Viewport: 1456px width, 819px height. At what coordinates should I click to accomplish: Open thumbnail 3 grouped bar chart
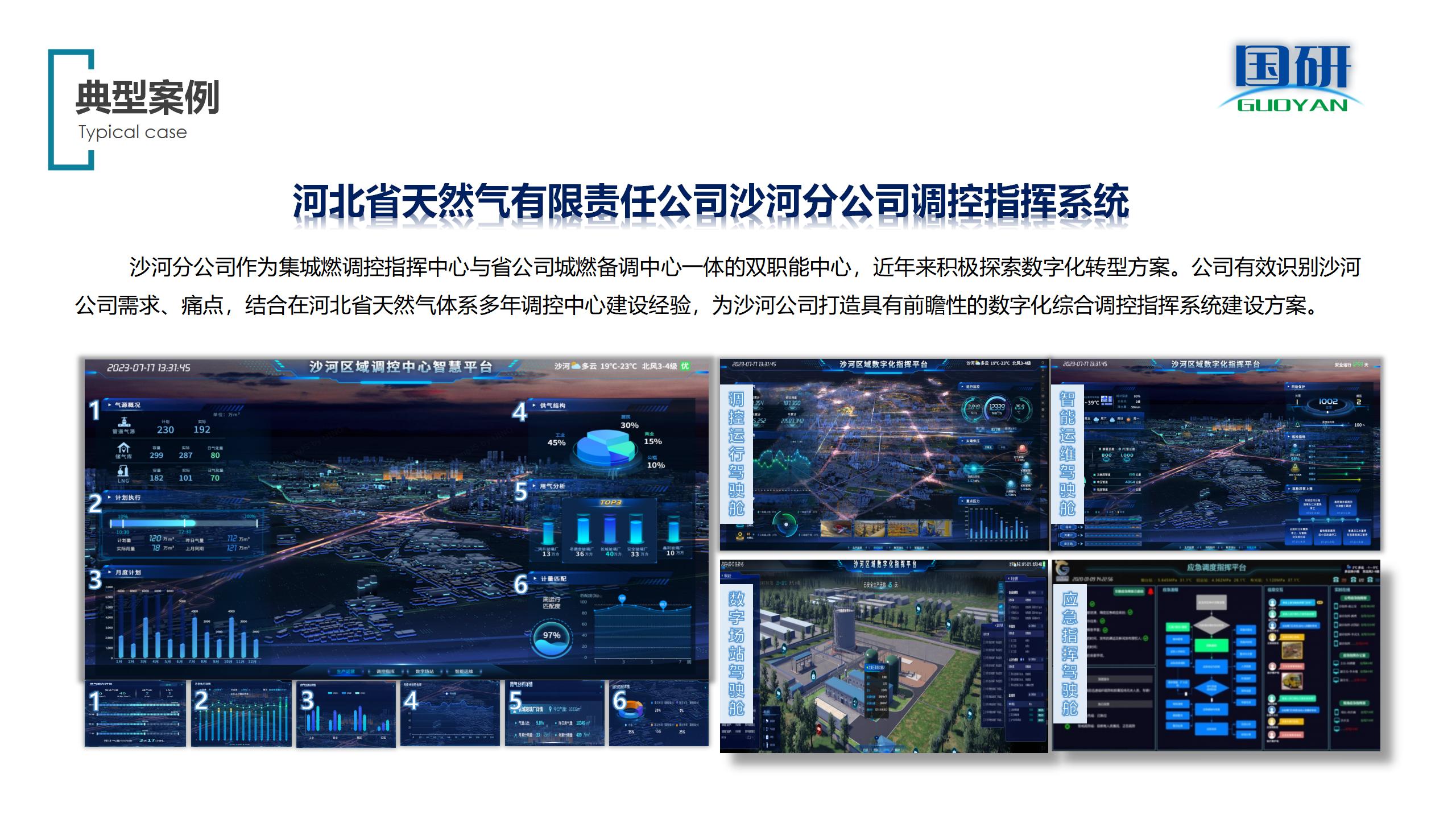click(346, 714)
